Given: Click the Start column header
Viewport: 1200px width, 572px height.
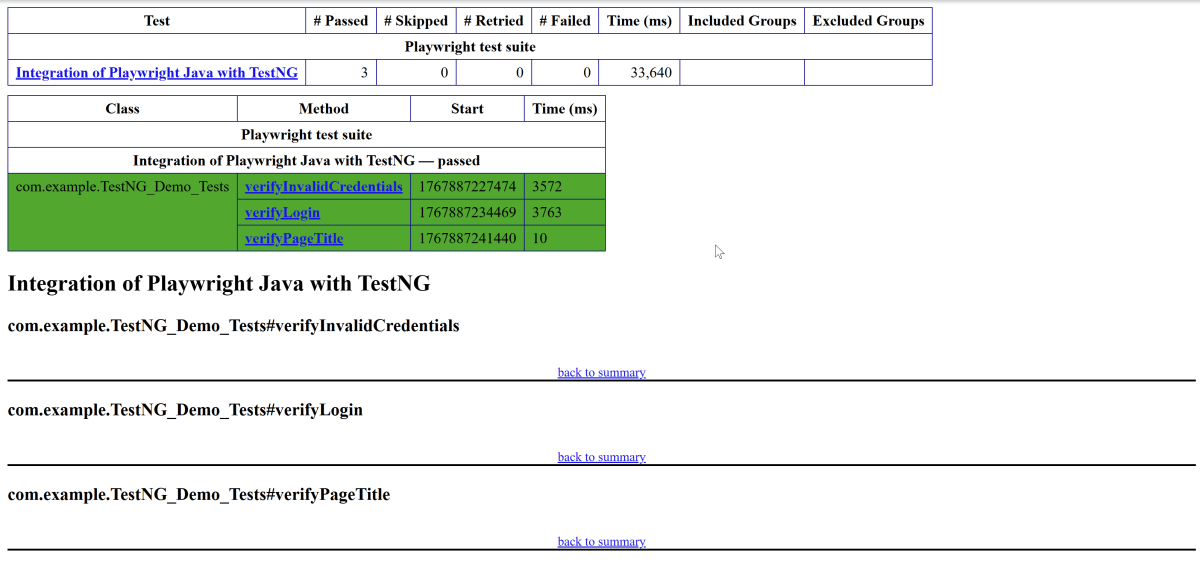Looking at the screenshot, I should (467, 109).
